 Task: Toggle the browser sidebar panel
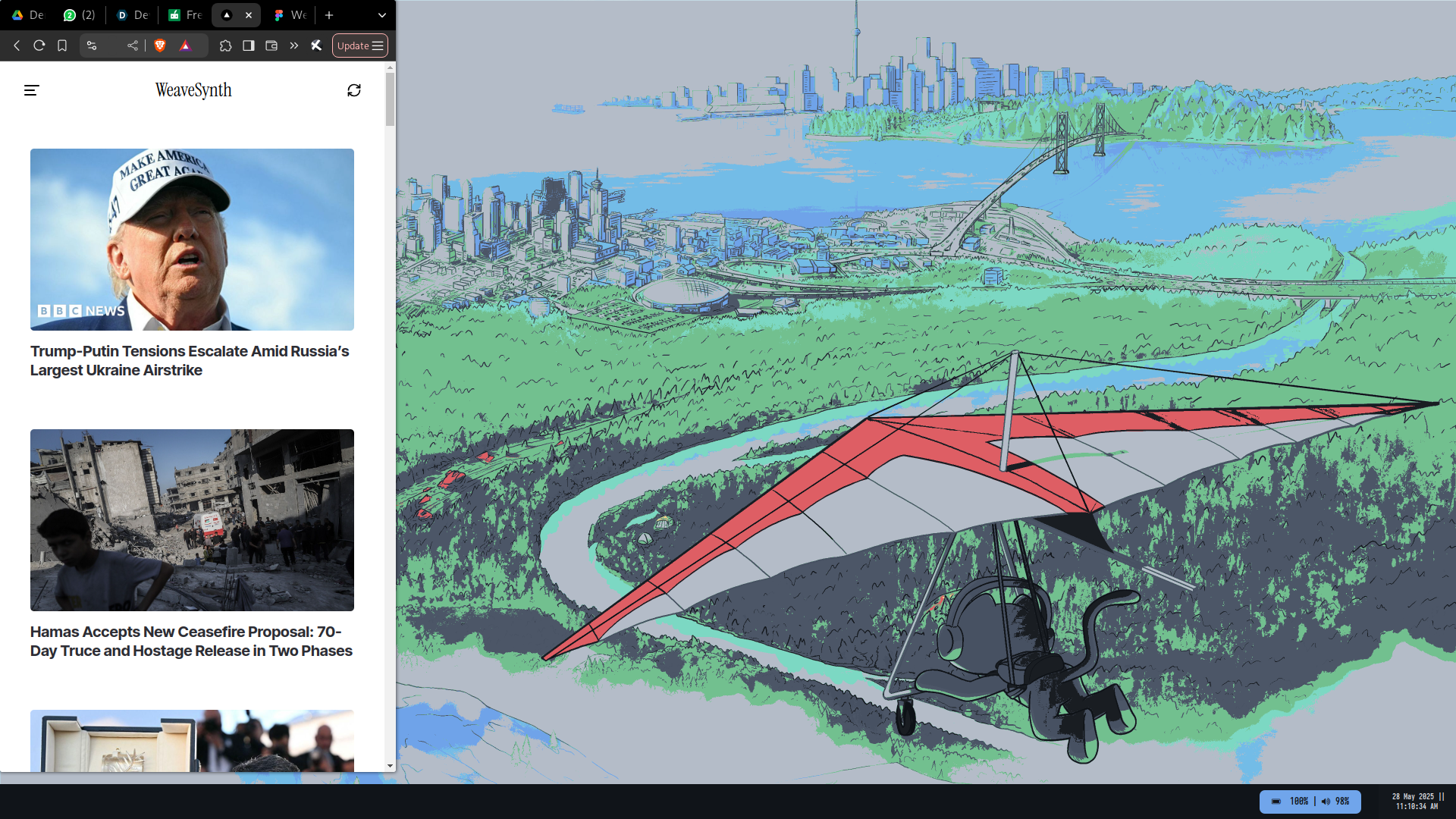tap(248, 45)
